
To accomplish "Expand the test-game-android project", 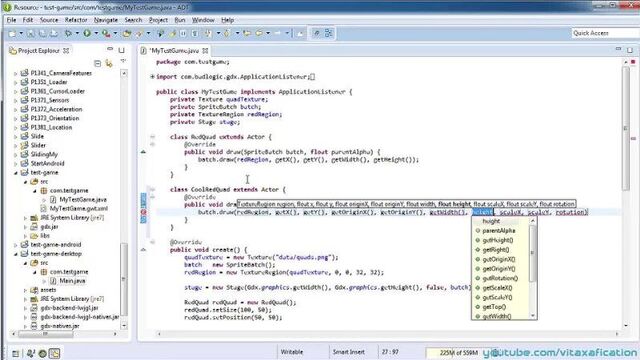I will [x=16, y=245].
